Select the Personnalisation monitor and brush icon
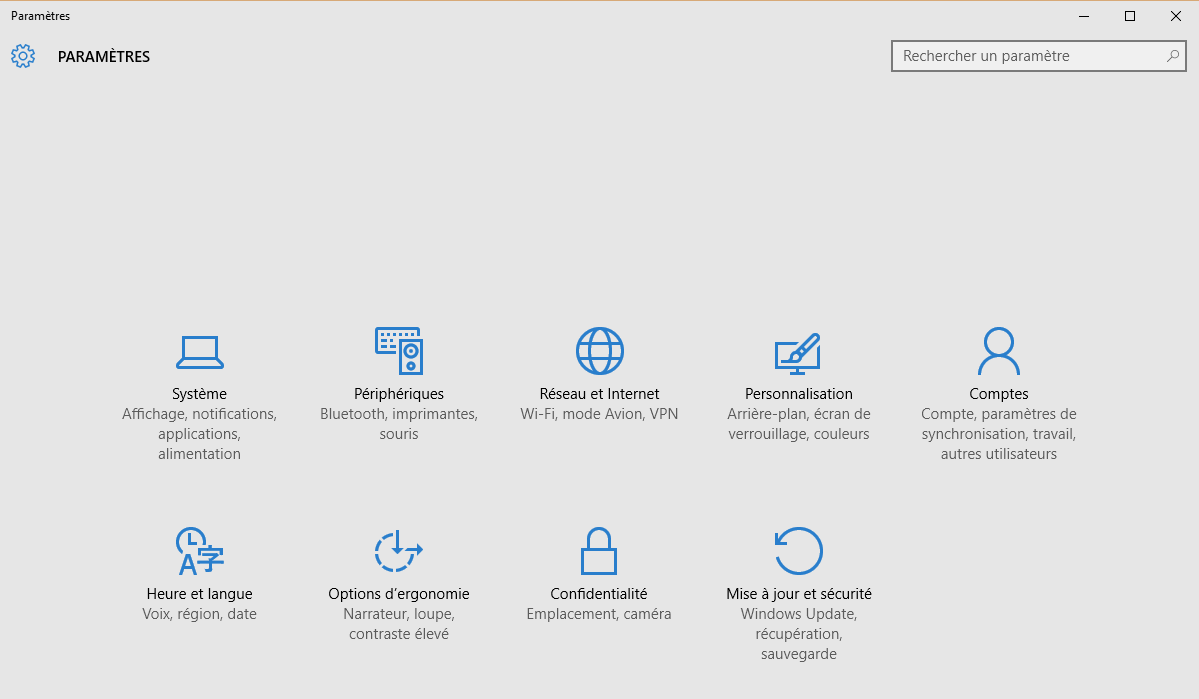The image size is (1199, 699). [798, 352]
